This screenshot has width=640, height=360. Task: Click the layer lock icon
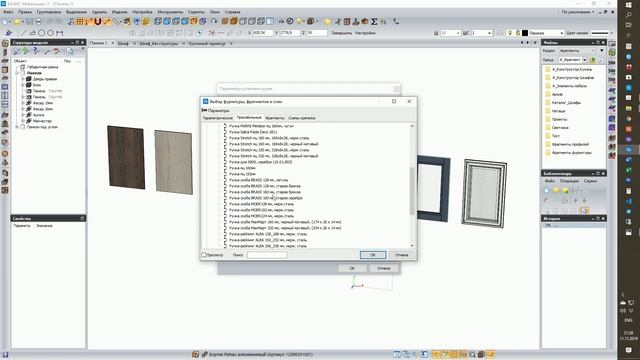[518, 33]
